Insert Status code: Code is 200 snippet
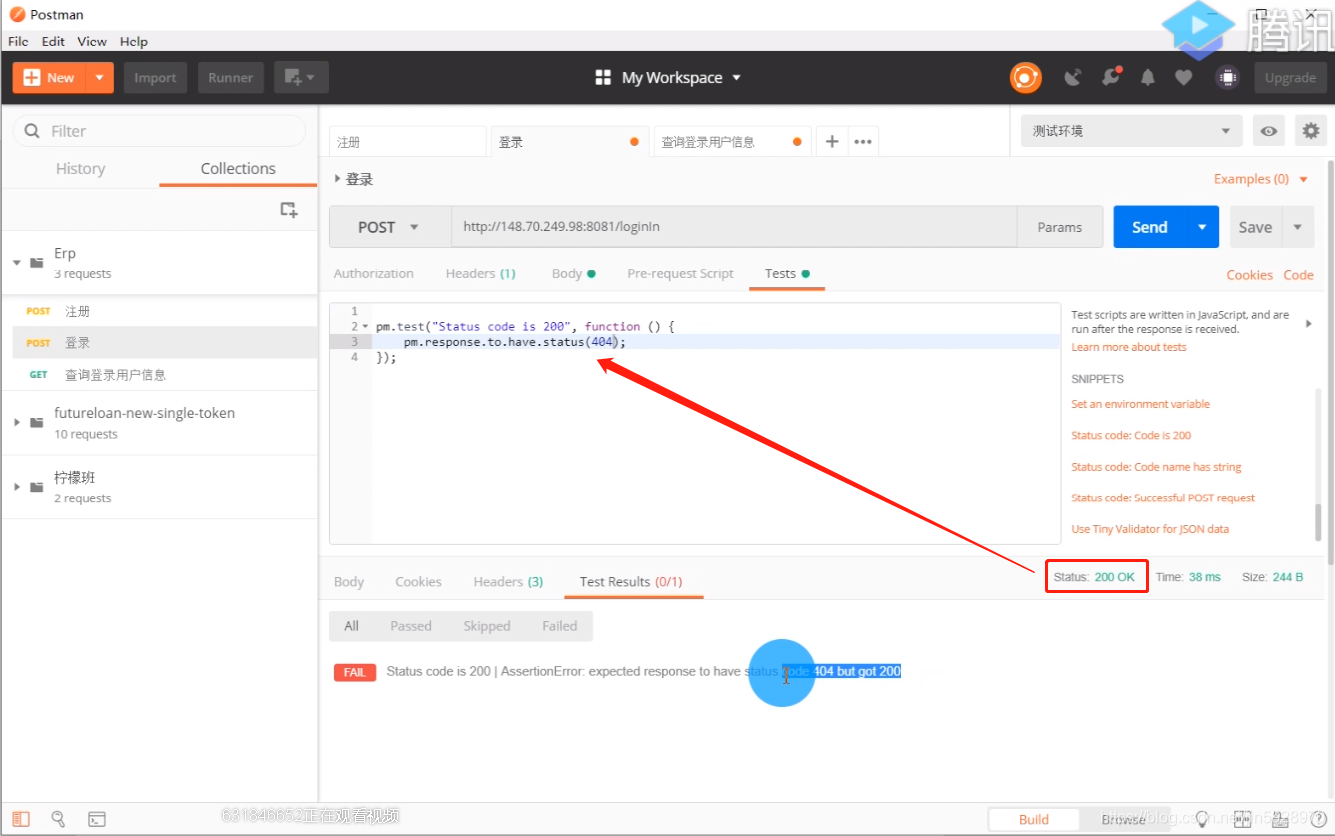The height and width of the screenshot is (836, 1335). pyautogui.click(x=1131, y=436)
